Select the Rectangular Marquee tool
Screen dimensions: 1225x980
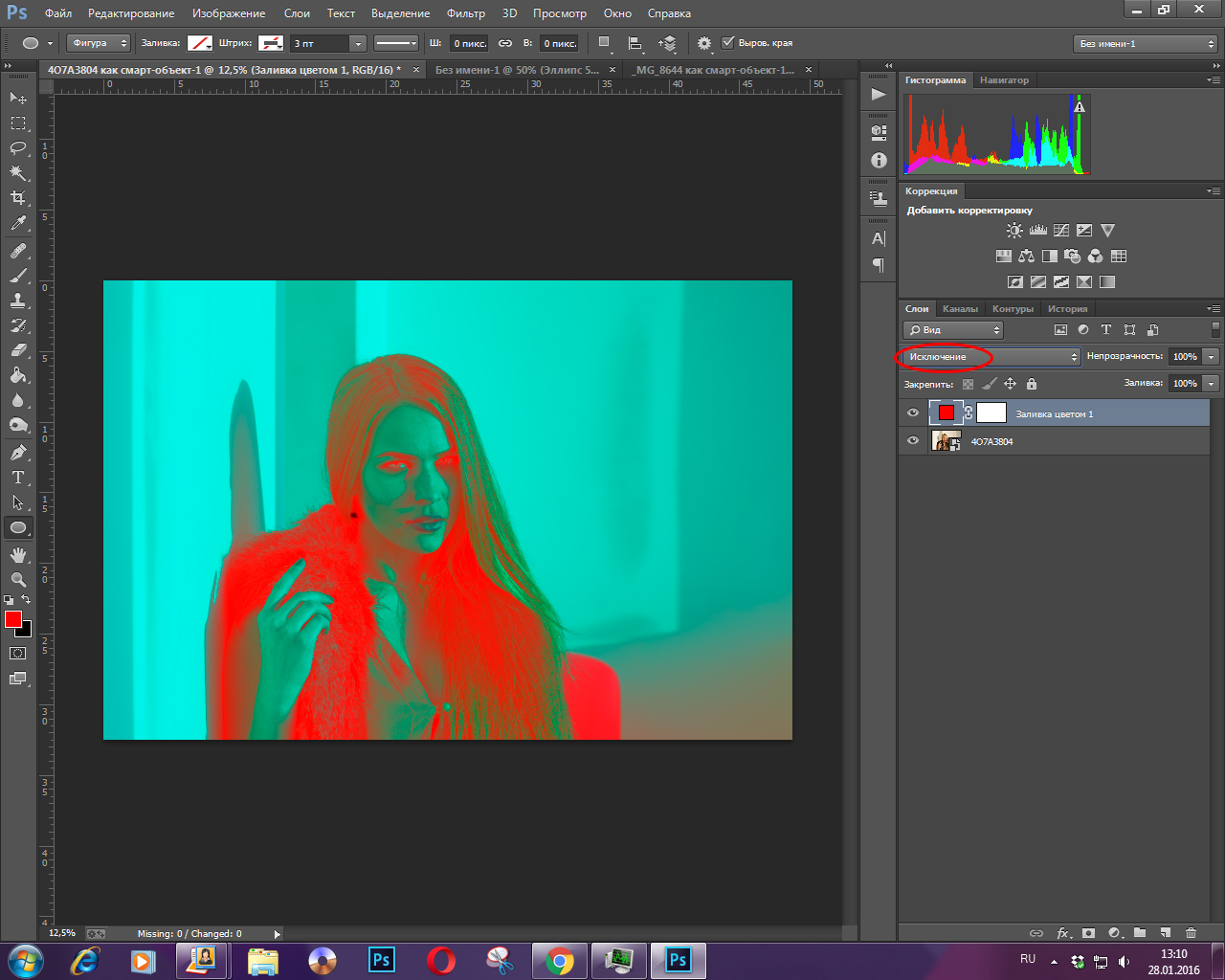(18, 123)
